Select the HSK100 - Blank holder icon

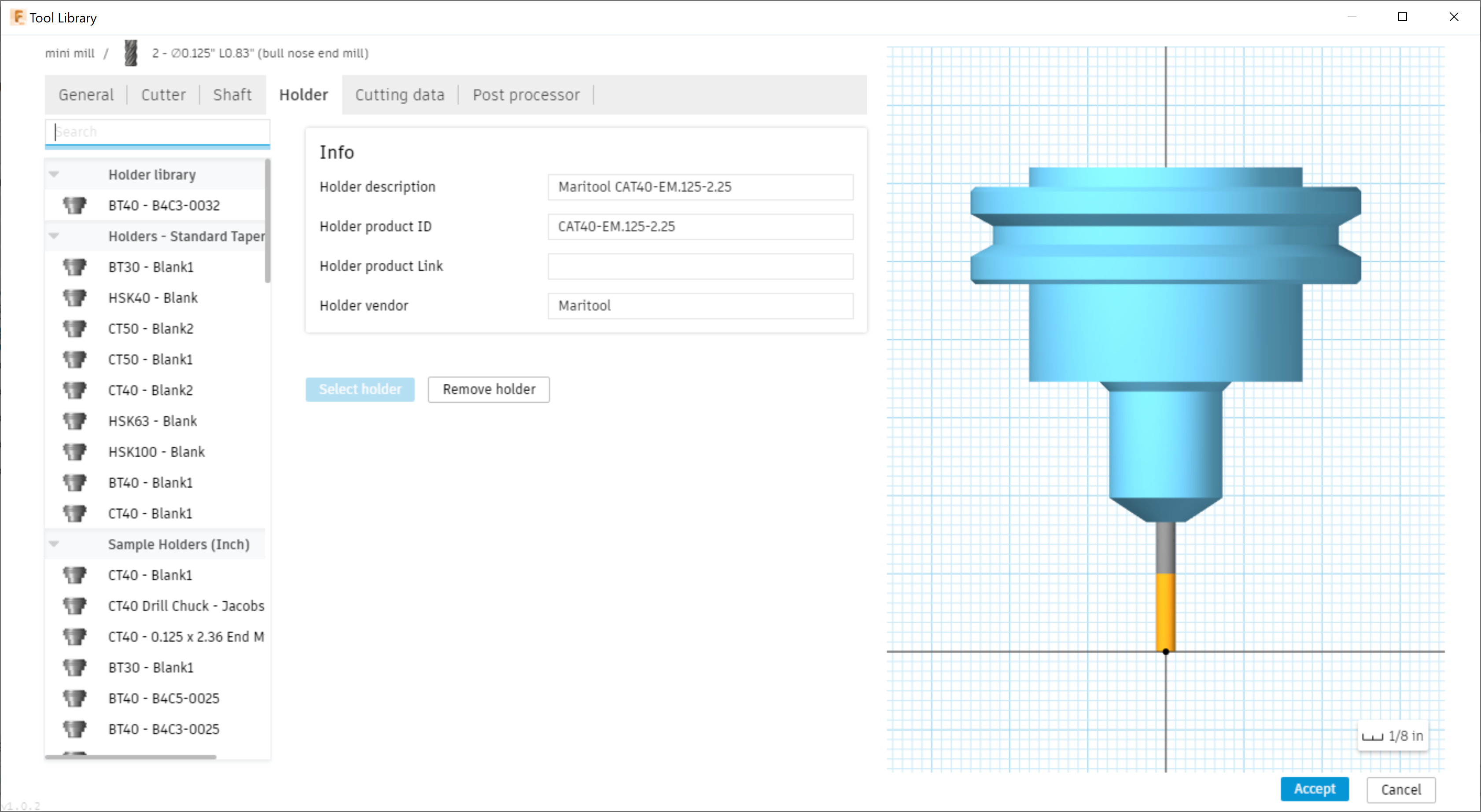[x=75, y=452]
